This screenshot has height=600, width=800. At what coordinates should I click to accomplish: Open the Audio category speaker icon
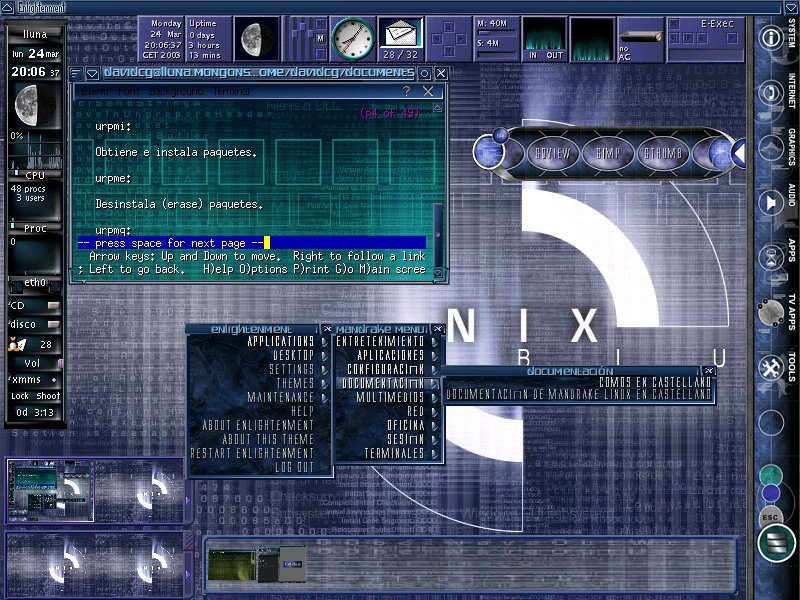pos(771,203)
